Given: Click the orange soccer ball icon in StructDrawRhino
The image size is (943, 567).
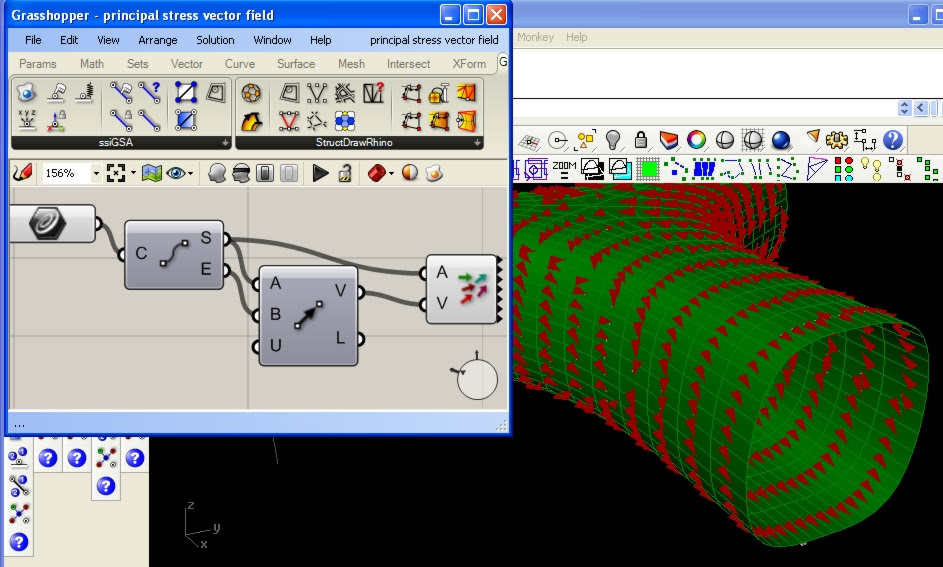Looking at the screenshot, I should [x=251, y=93].
